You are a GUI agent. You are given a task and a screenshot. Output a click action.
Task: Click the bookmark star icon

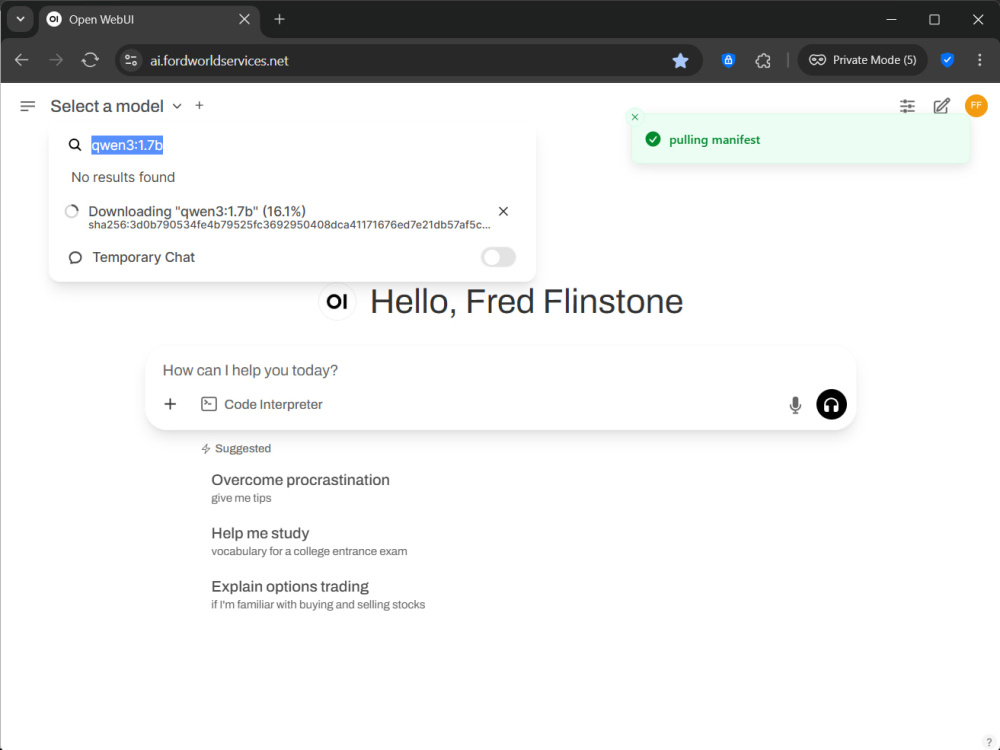(x=680, y=61)
